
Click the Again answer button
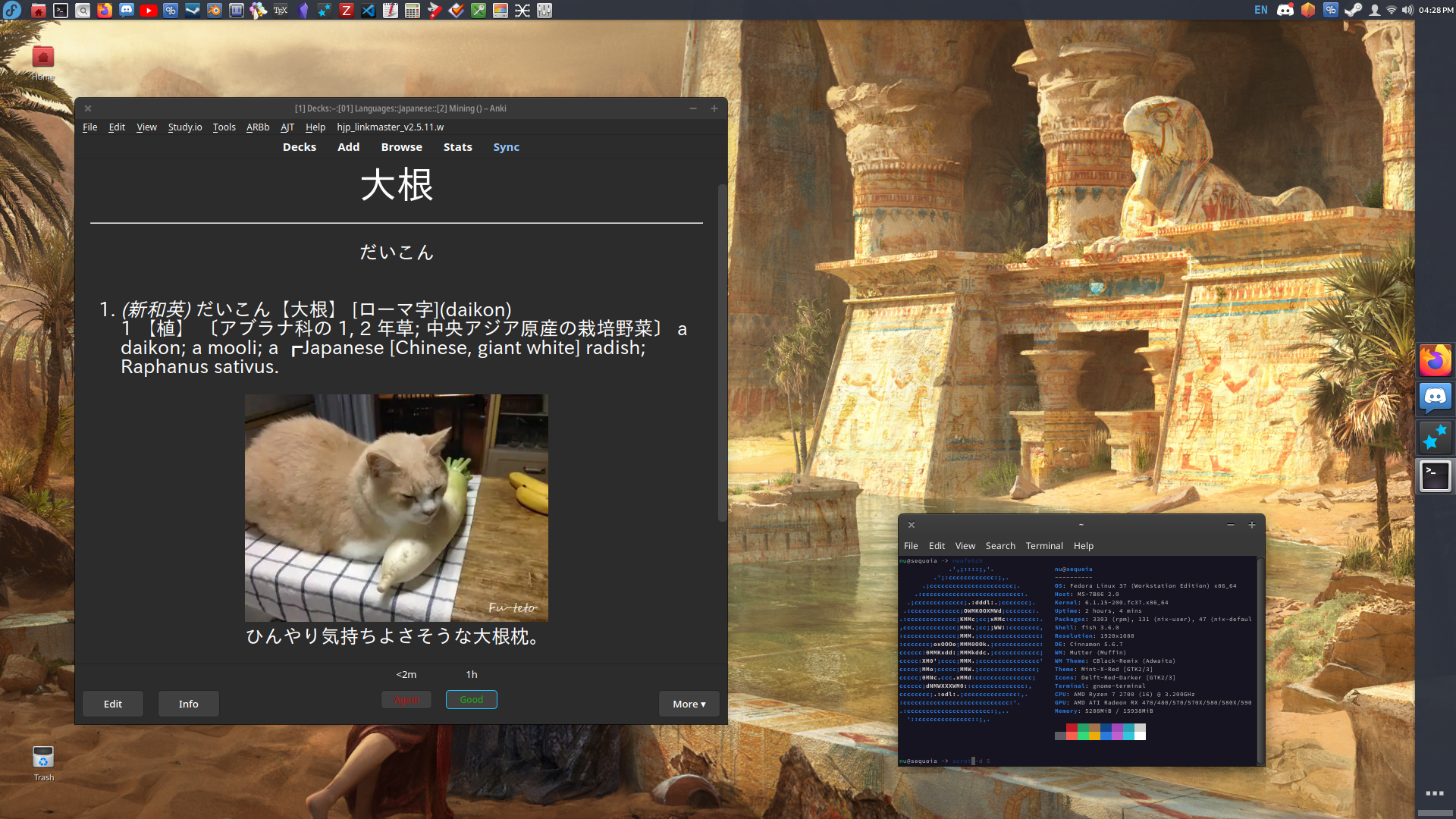pyautogui.click(x=406, y=699)
